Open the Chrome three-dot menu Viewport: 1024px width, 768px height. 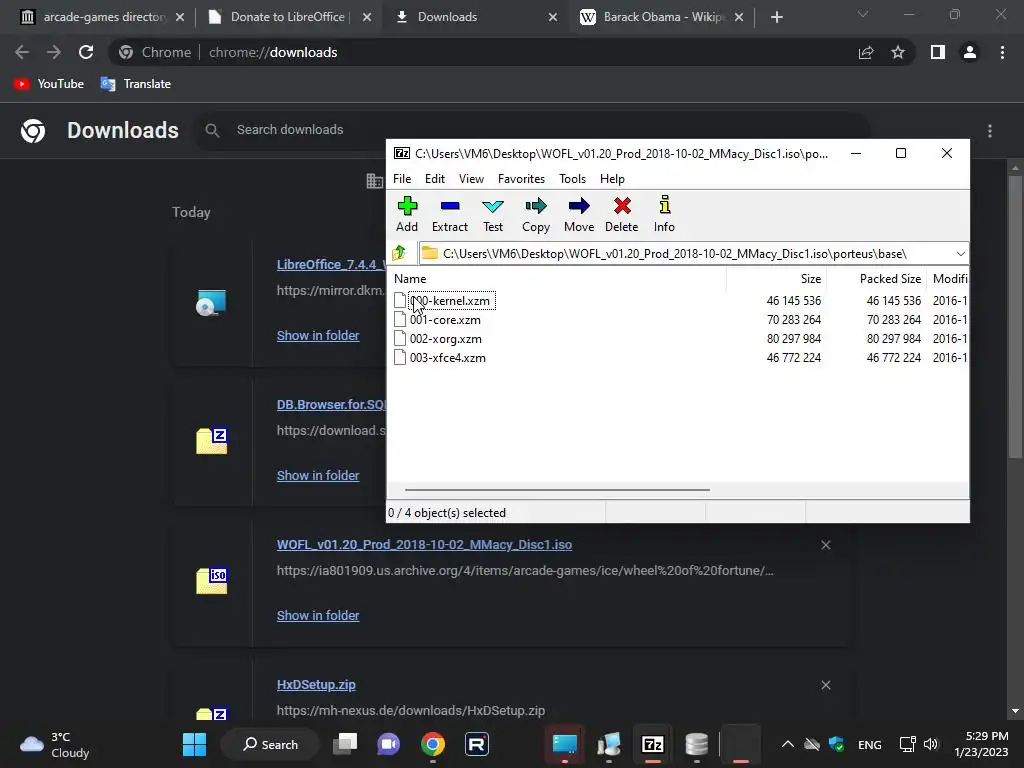coord(1002,52)
